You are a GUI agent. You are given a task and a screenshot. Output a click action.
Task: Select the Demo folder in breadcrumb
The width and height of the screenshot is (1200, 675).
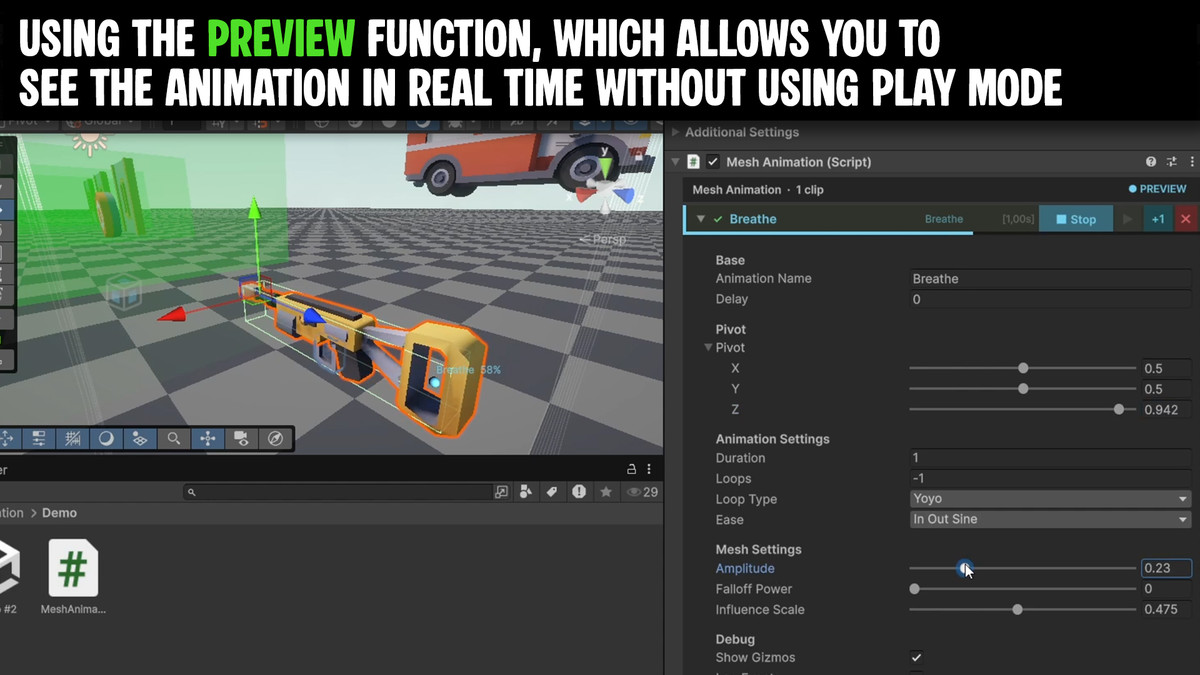coord(59,513)
